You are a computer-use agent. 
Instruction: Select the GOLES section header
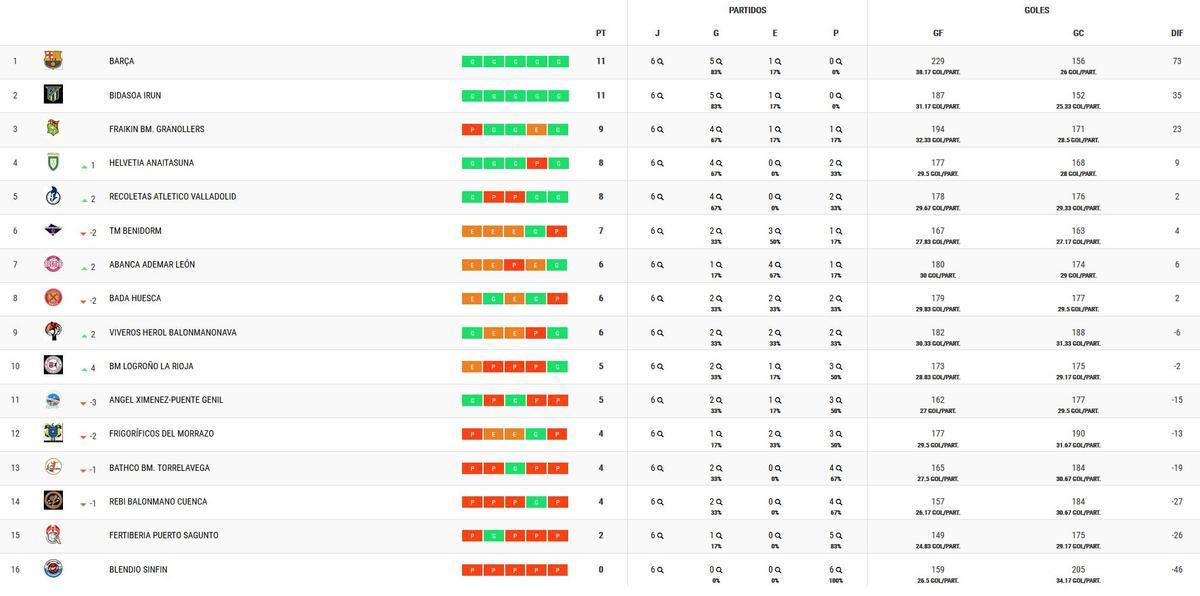click(x=1036, y=10)
